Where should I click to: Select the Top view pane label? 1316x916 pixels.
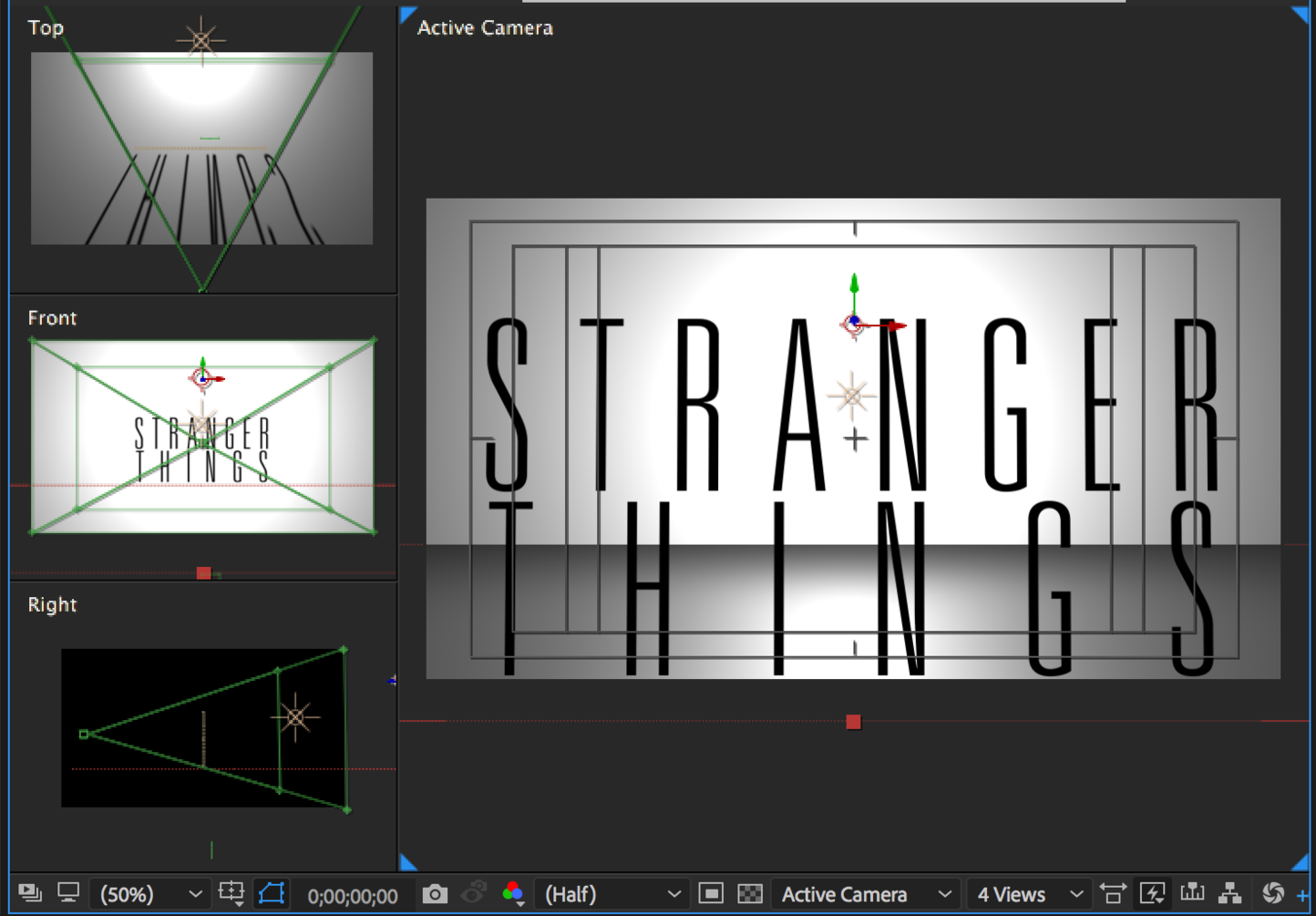[46, 27]
